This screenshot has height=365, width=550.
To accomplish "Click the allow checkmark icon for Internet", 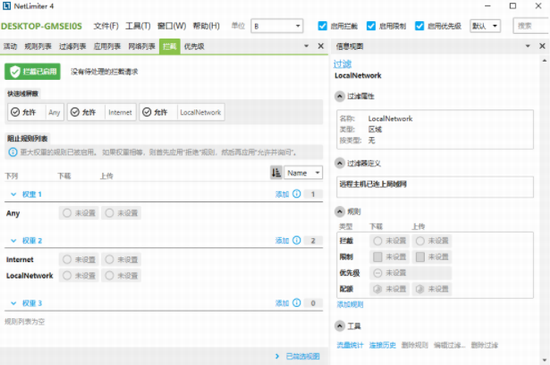I will click(75, 112).
